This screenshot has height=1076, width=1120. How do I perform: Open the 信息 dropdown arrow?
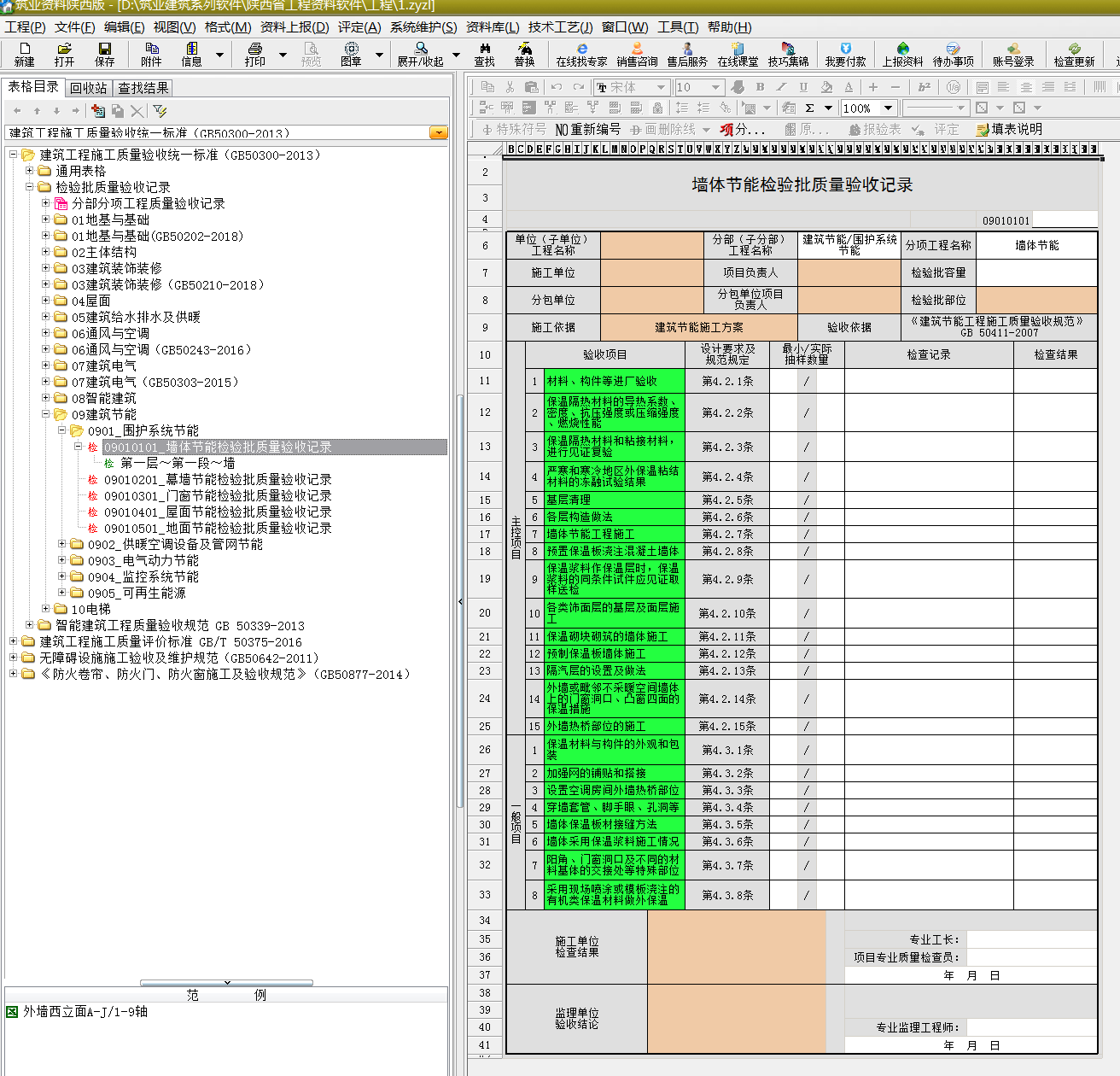219,55
